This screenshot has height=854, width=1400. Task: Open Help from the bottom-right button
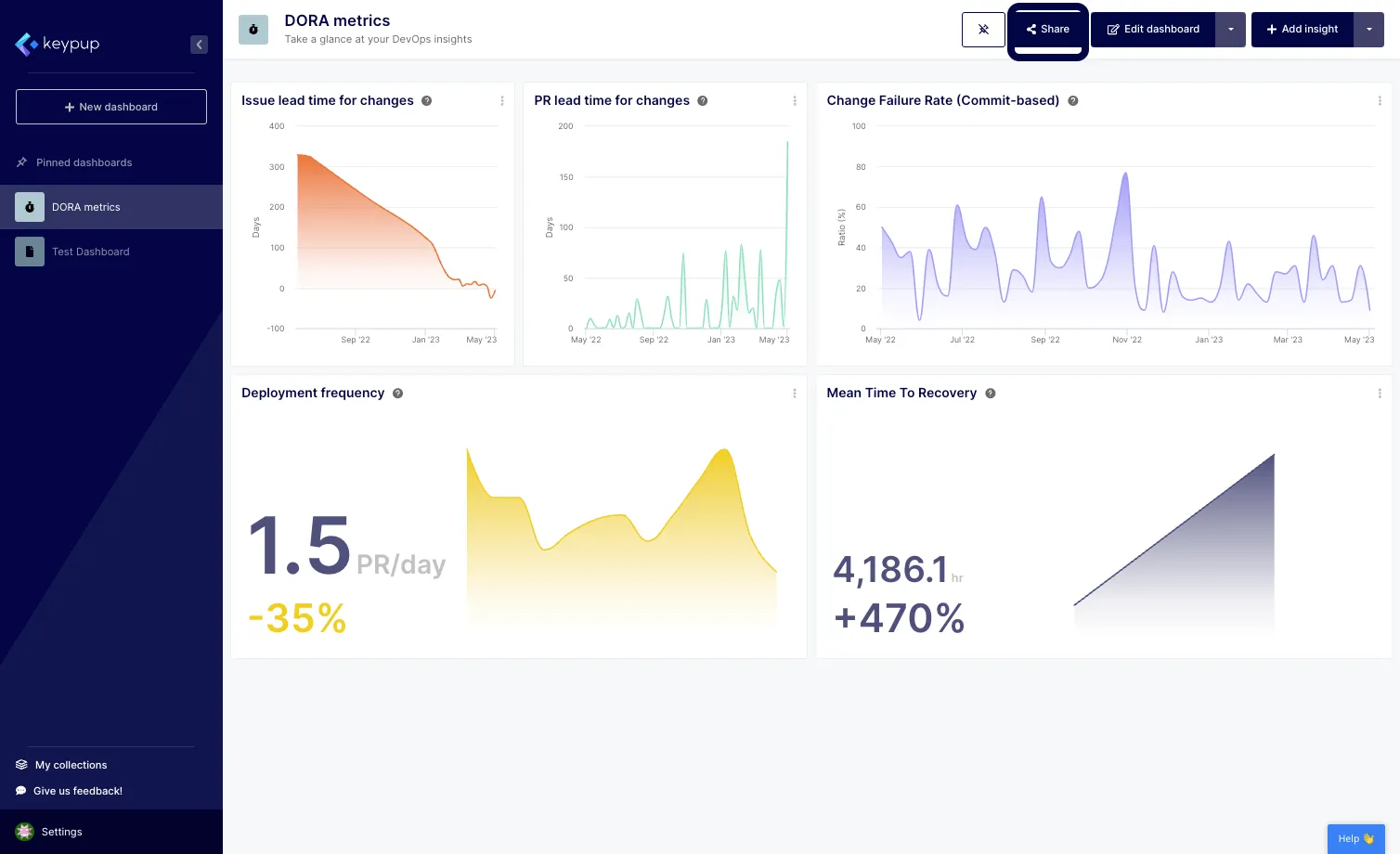pos(1355,838)
